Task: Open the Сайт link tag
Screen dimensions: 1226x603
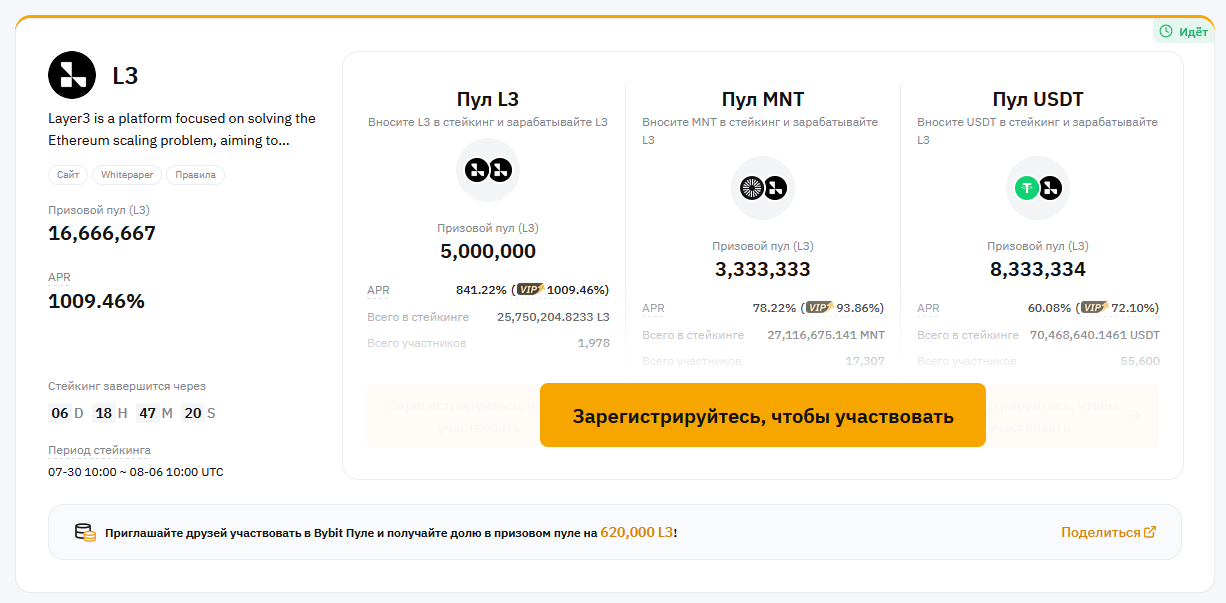Action: (x=68, y=175)
